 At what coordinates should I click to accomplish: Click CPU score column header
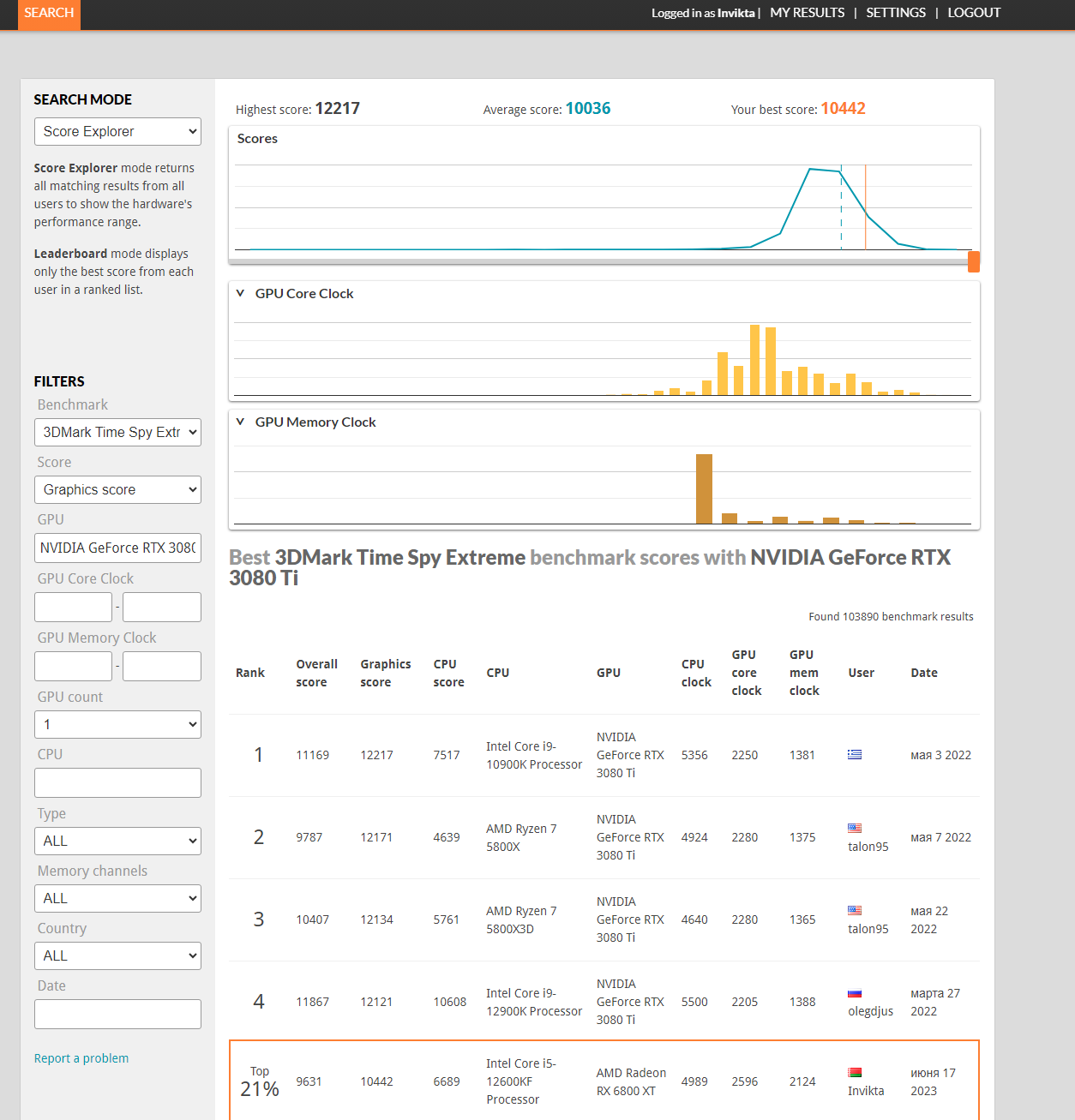(448, 673)
